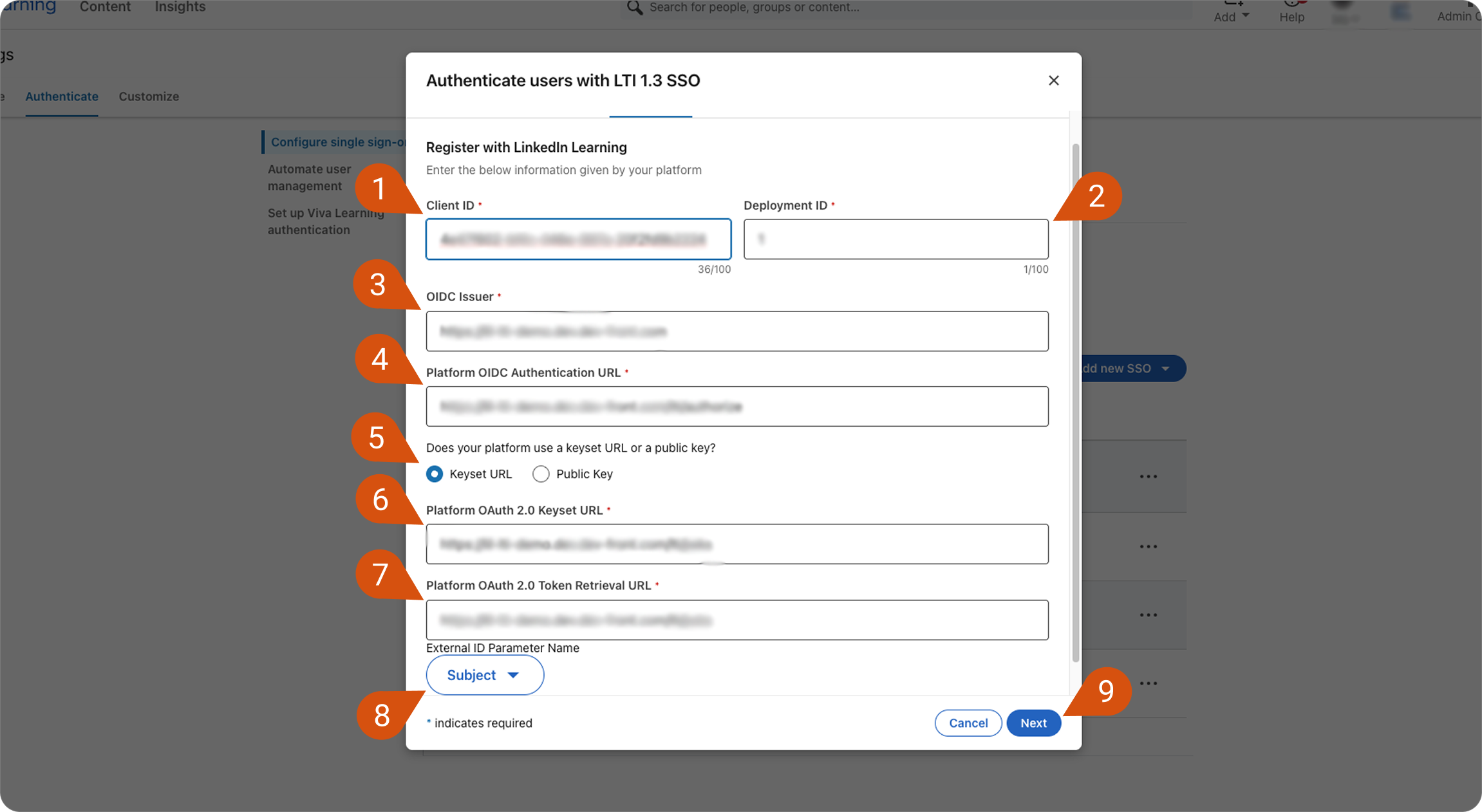Open more options for second SSO row
The image size is (1482, 812).
(1148, 546)
